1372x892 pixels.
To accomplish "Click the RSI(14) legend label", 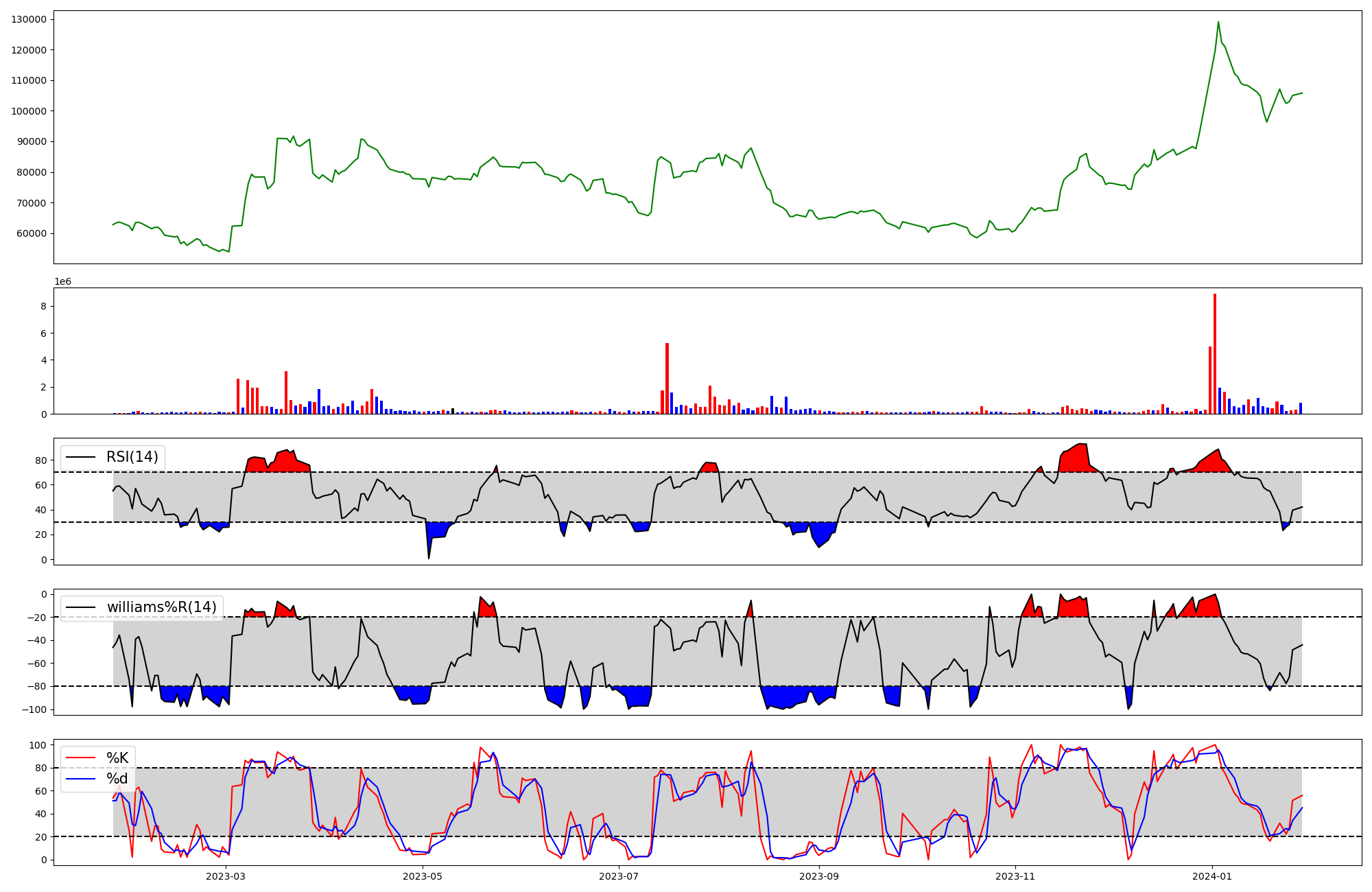I will click(132, 457).
